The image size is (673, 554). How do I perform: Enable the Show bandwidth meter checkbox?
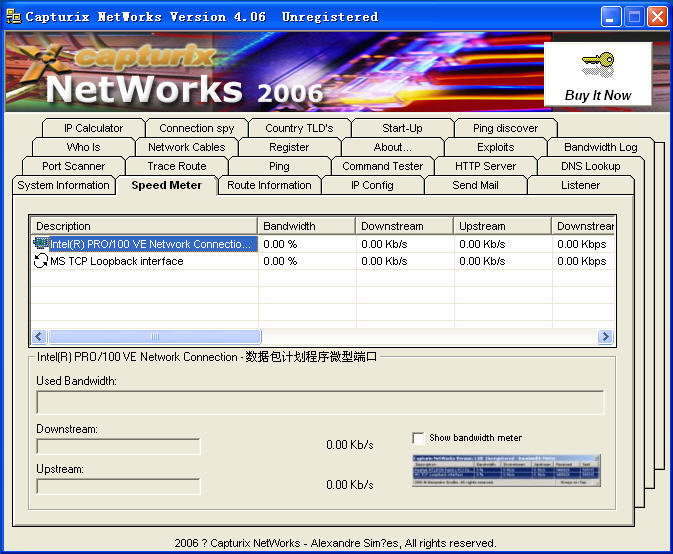(418, 438)
